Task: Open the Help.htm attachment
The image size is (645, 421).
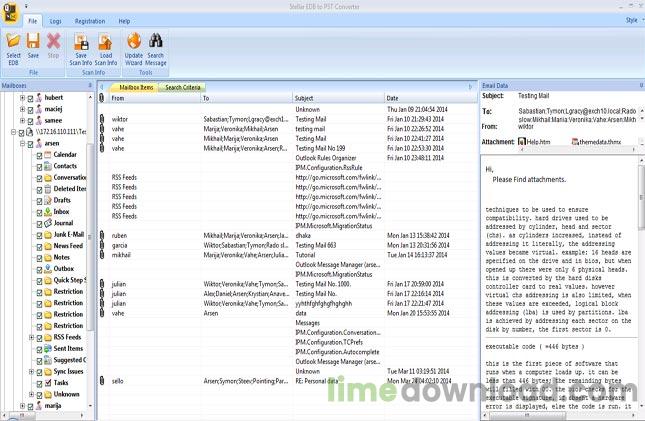Action: [x=534, y=142]
